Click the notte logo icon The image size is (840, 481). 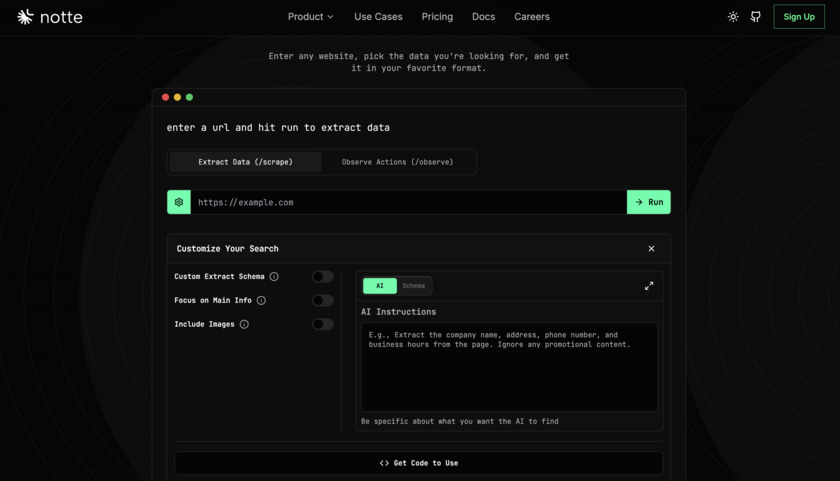click(x=25, y=17)
